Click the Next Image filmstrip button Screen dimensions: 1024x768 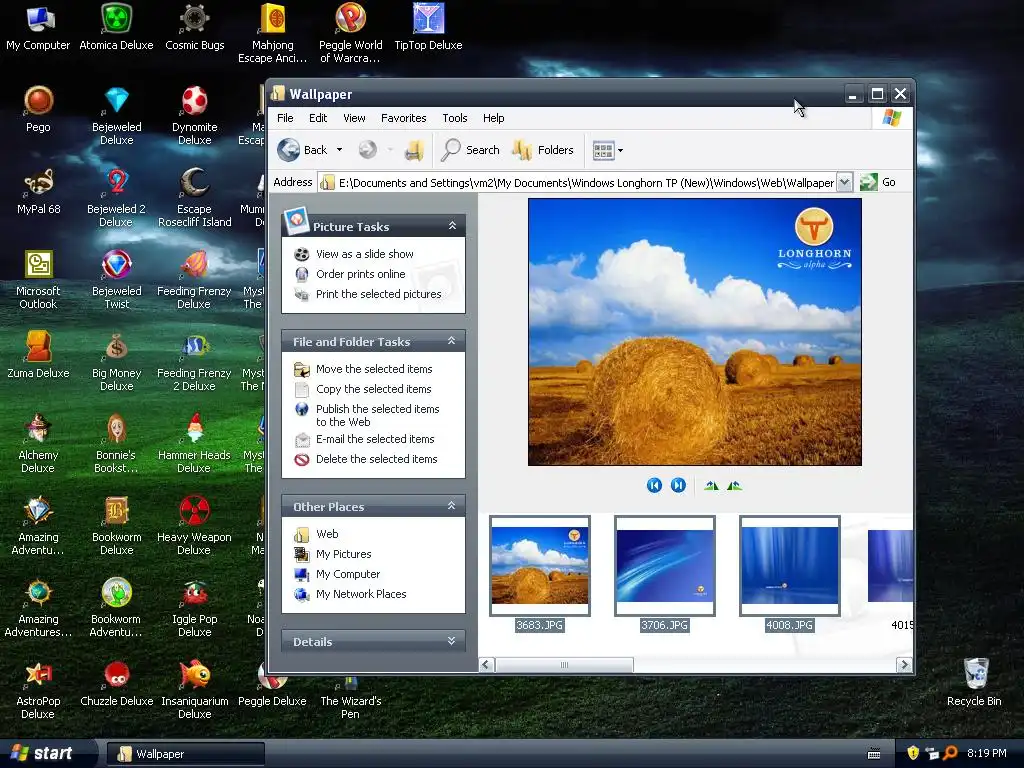pyautogui.click(x=678, y=485)
